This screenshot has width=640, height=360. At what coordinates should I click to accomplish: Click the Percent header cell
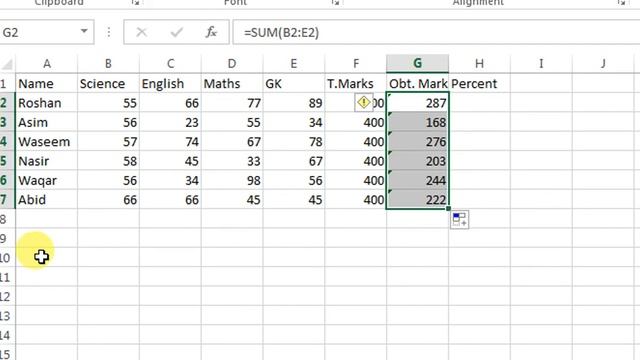(x=480, y=84)
